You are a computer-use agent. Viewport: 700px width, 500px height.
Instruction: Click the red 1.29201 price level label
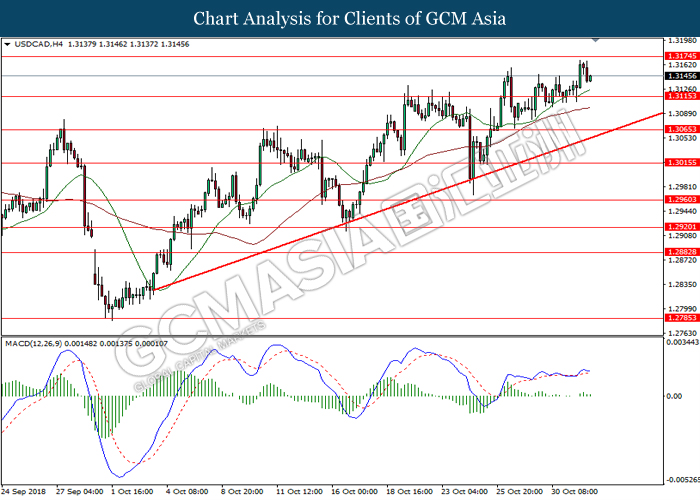tap(682, 227)
